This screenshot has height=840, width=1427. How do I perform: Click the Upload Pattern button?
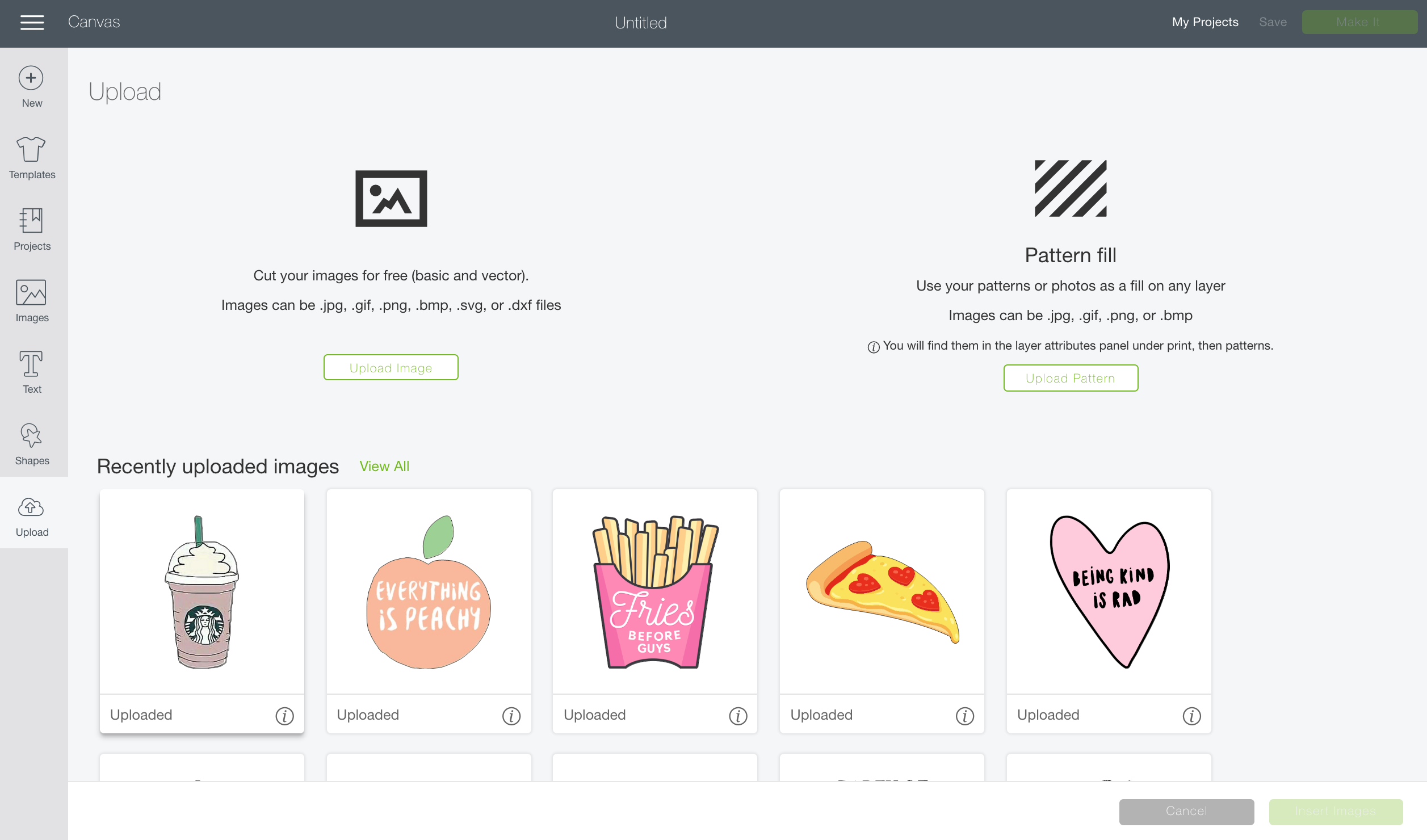pos(1071,378)
